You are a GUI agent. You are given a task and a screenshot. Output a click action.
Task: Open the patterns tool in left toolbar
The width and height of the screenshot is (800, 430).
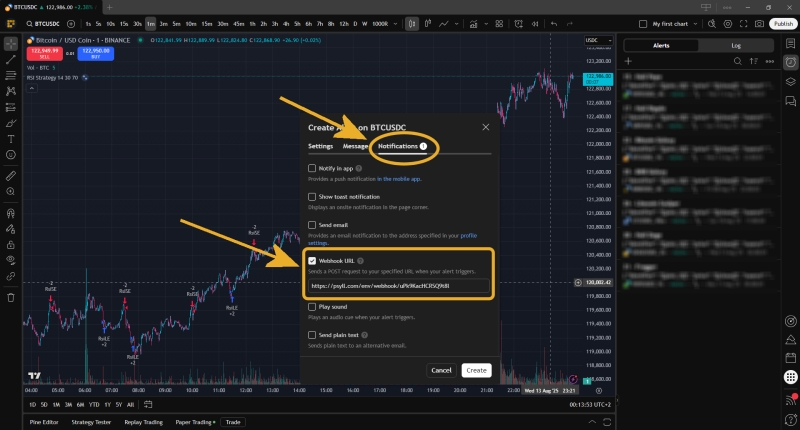point(11,91)
